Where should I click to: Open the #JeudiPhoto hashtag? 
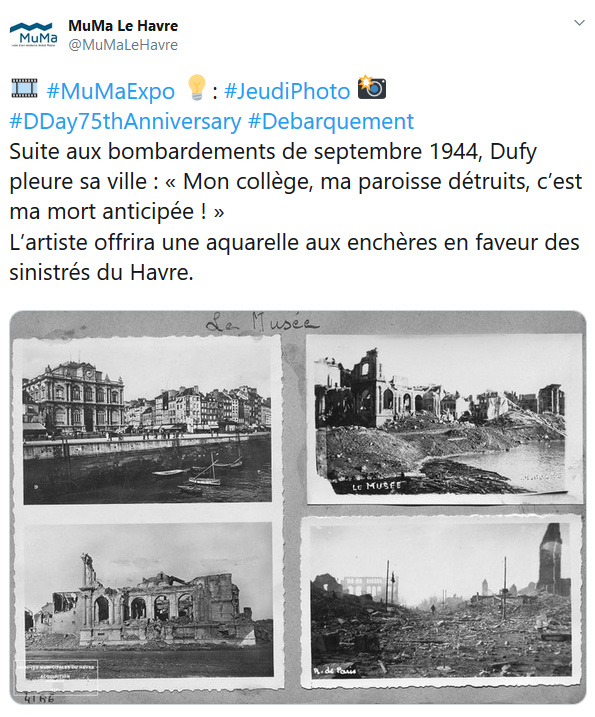pos(287,91)
